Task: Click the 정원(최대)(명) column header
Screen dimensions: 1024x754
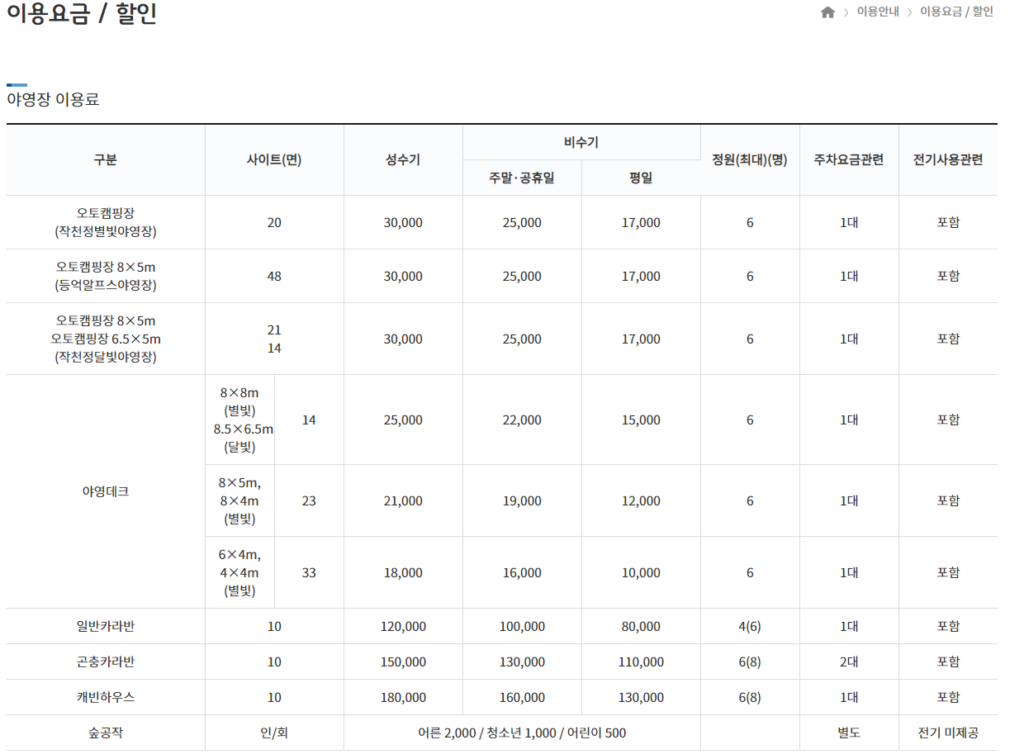Action: [x=749, y=160]
